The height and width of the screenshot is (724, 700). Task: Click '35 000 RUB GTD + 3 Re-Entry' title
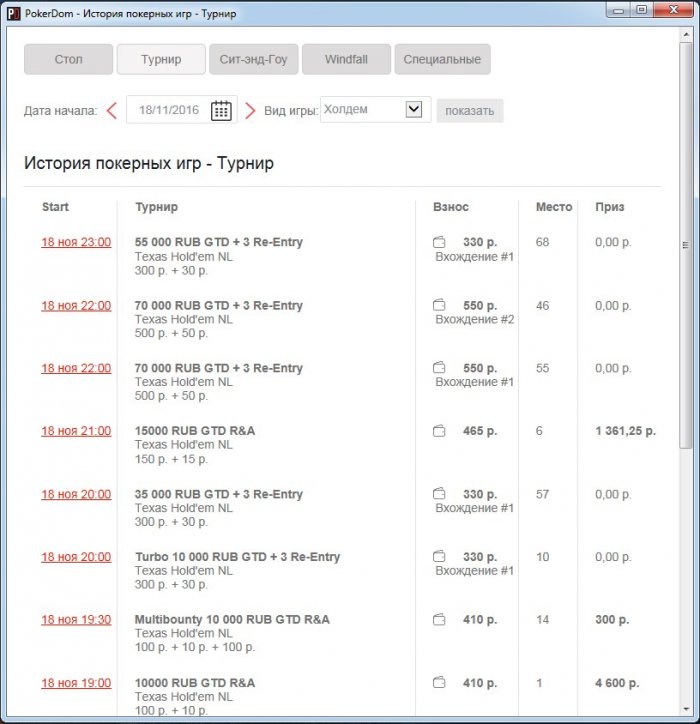point(219,494)
